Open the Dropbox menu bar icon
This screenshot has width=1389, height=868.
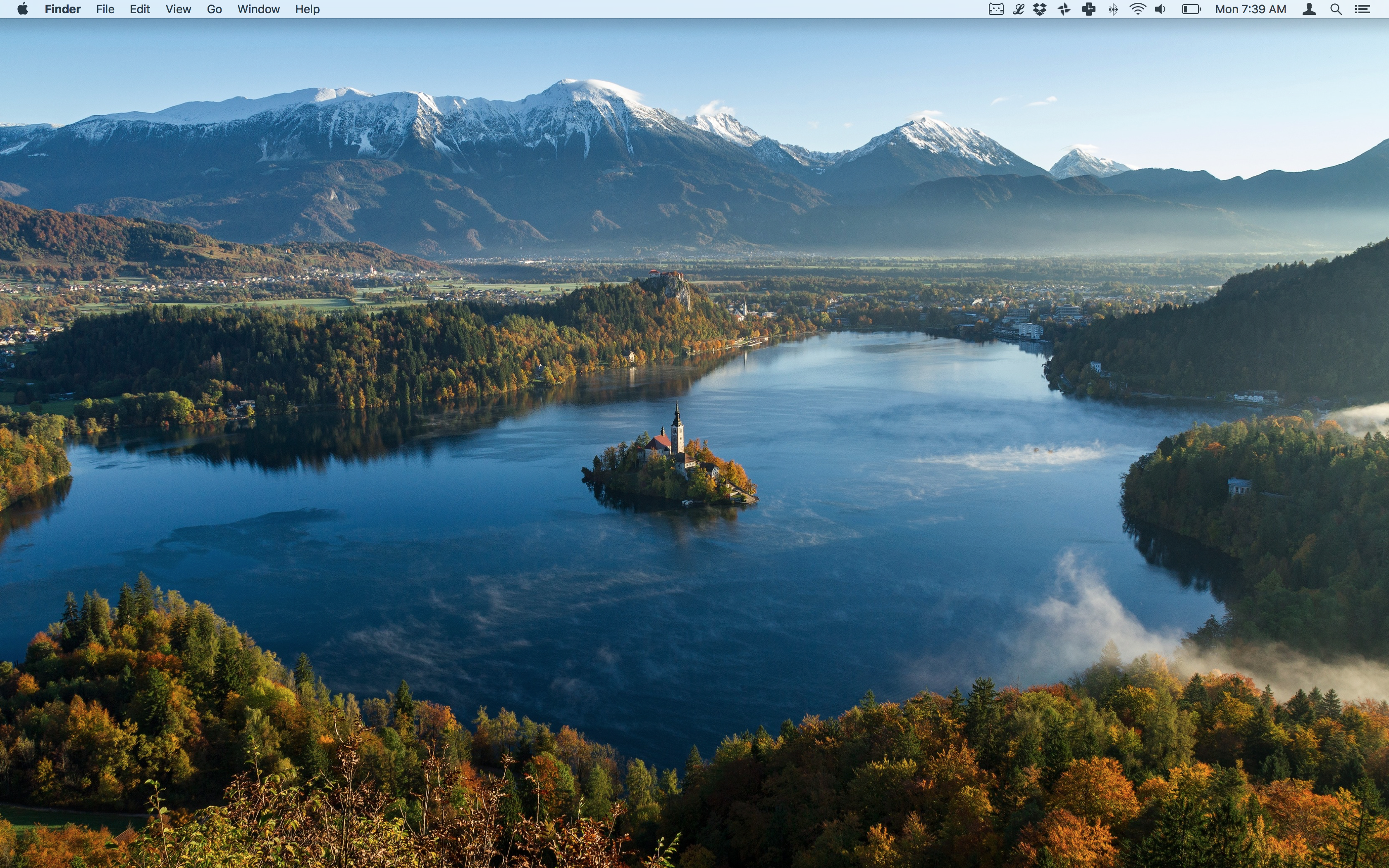[x=1040, y=9]
